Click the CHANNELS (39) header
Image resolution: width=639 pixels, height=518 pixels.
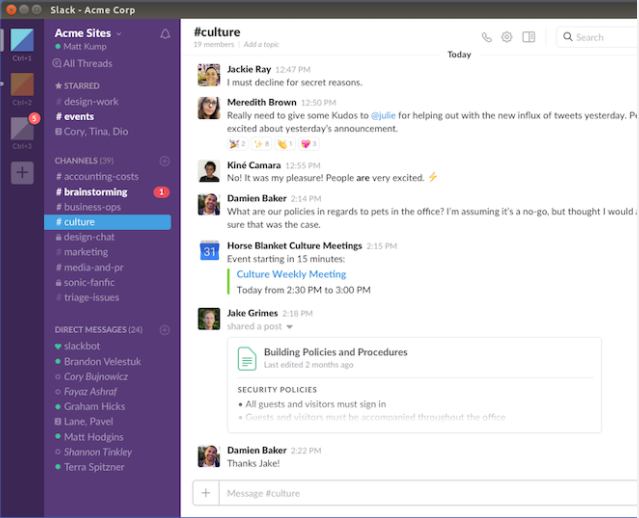pos(84,161)
